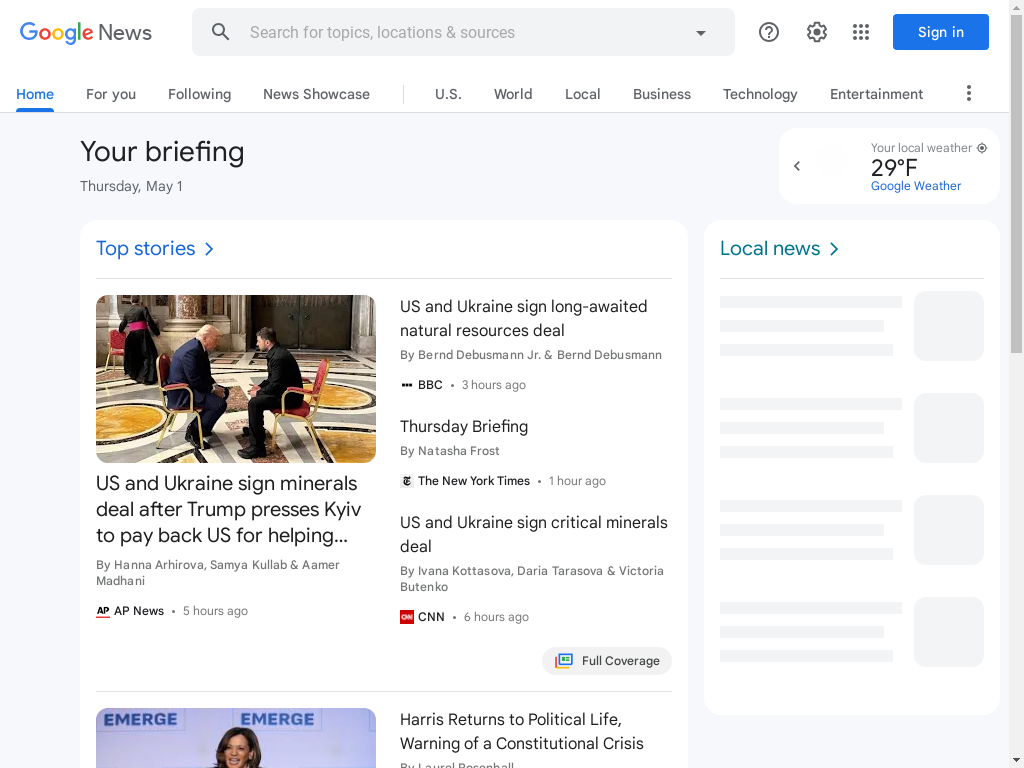This screenshot has height=768, width=1024.
Task: Click the AP News source icon
Action: tap(103, 611)
